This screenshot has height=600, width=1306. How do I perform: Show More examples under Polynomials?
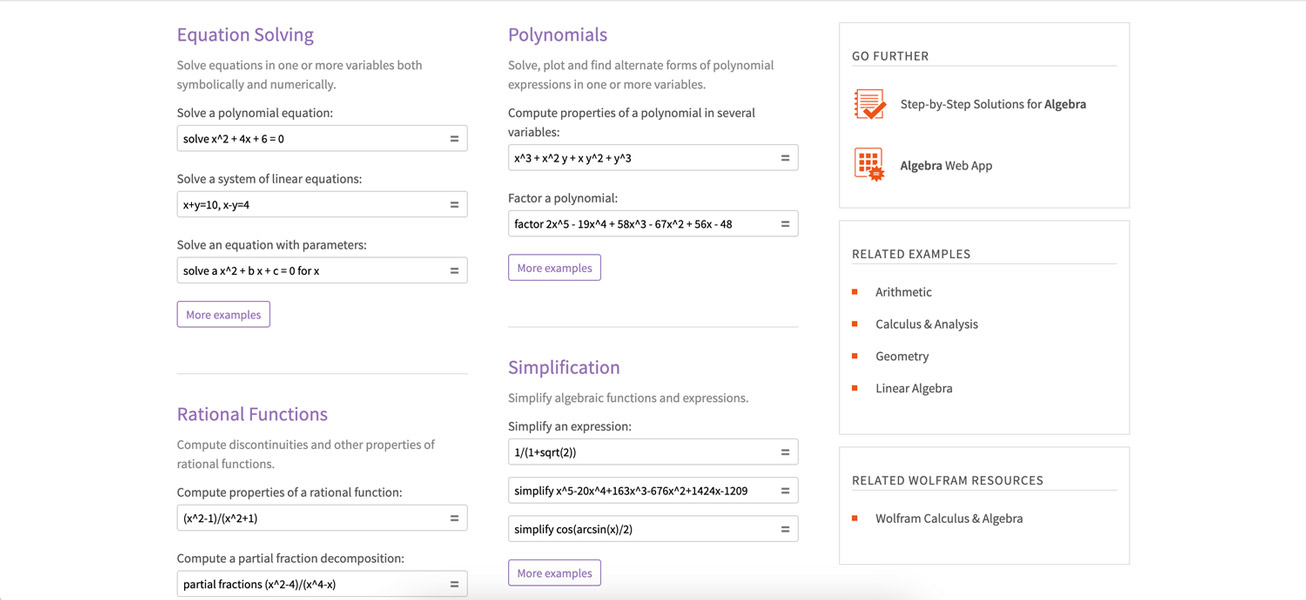[554, 268]
